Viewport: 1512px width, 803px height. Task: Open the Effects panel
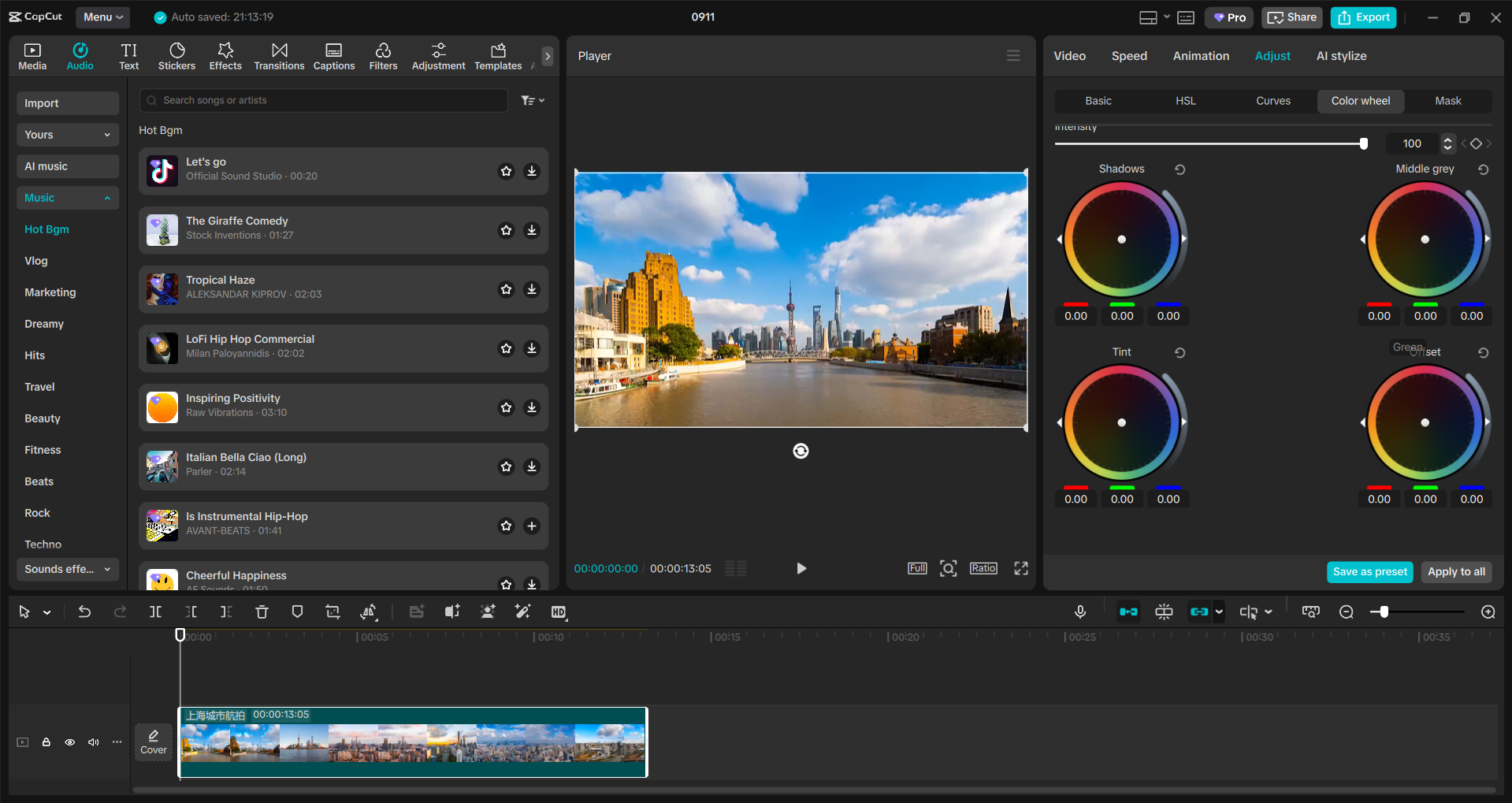[x=225, y=55]
